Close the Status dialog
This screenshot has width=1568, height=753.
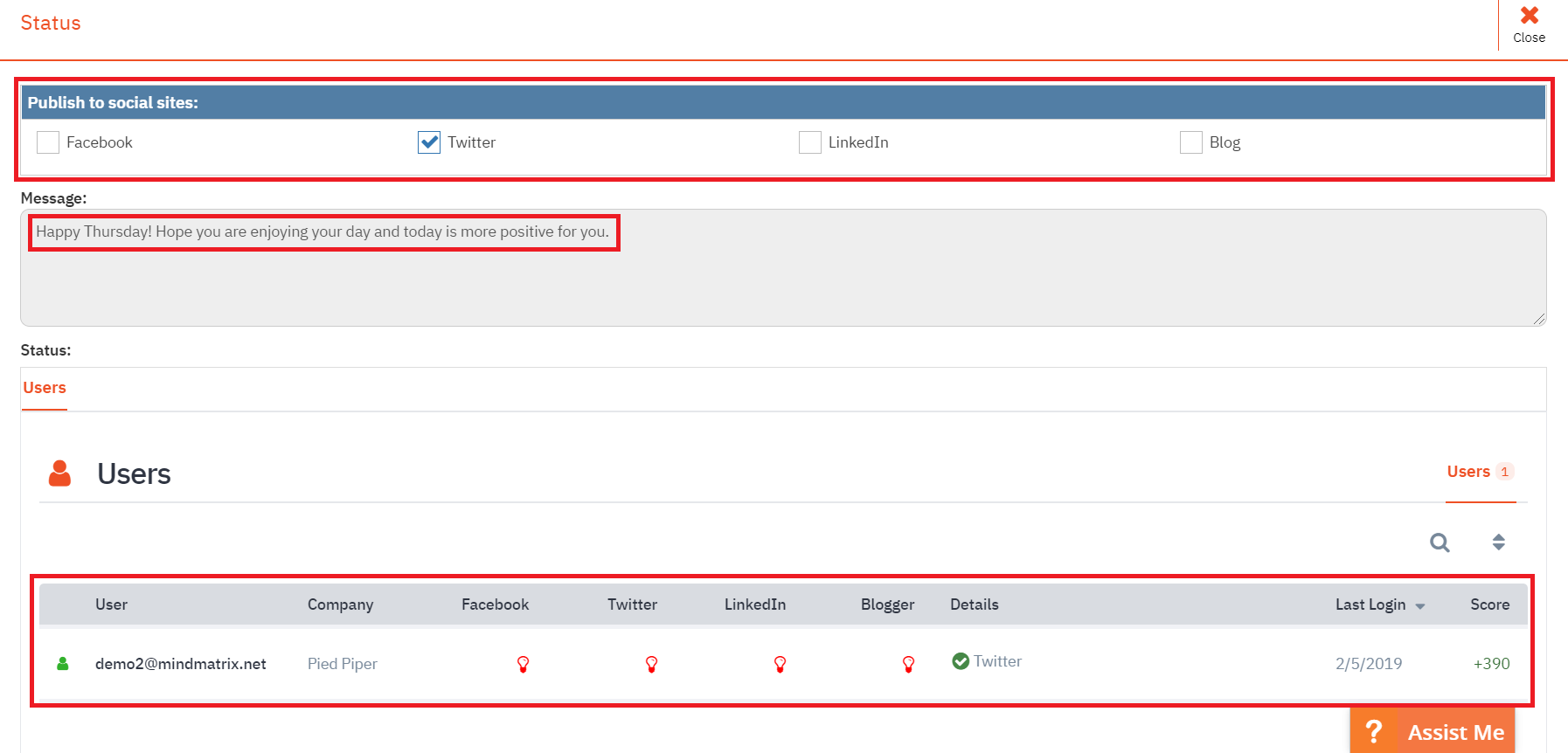click(1529, 24)
